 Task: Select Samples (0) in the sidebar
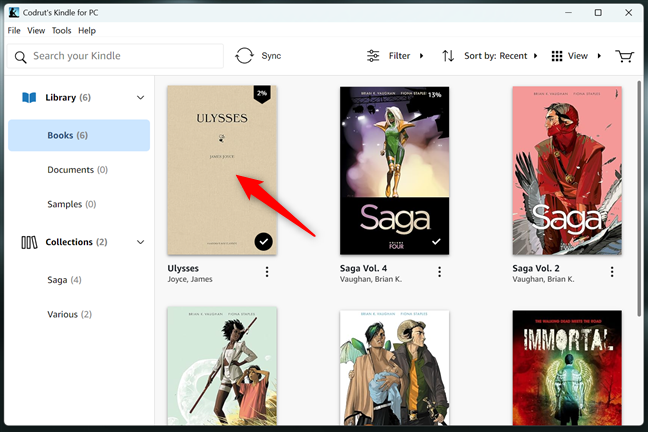pyautogui.click(x=72, y=204)
